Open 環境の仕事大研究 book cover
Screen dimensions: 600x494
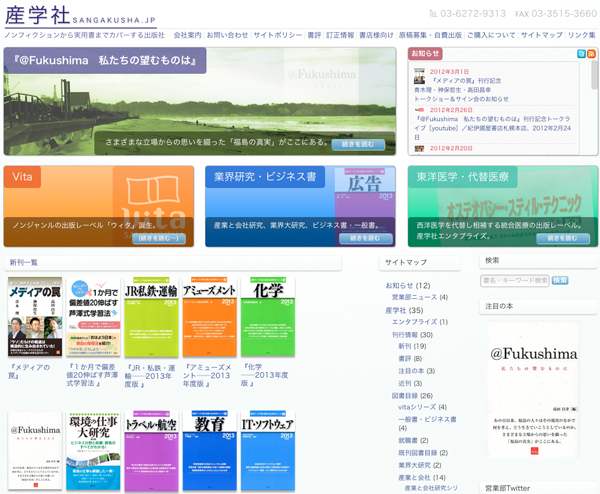tap(93, 451)
